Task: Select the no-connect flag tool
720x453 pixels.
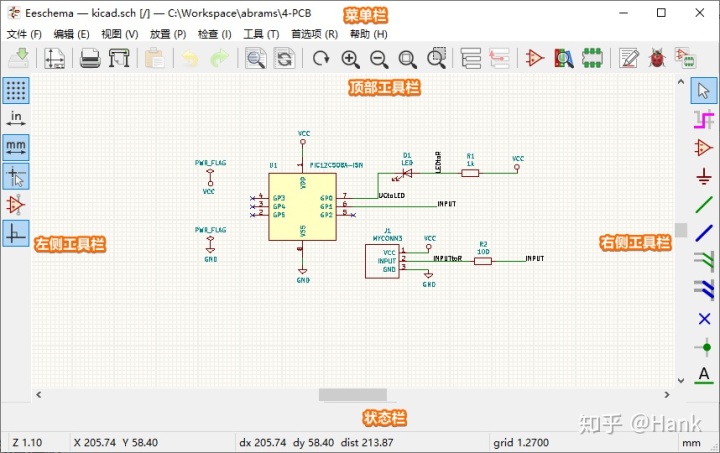Action: (704, 319)
